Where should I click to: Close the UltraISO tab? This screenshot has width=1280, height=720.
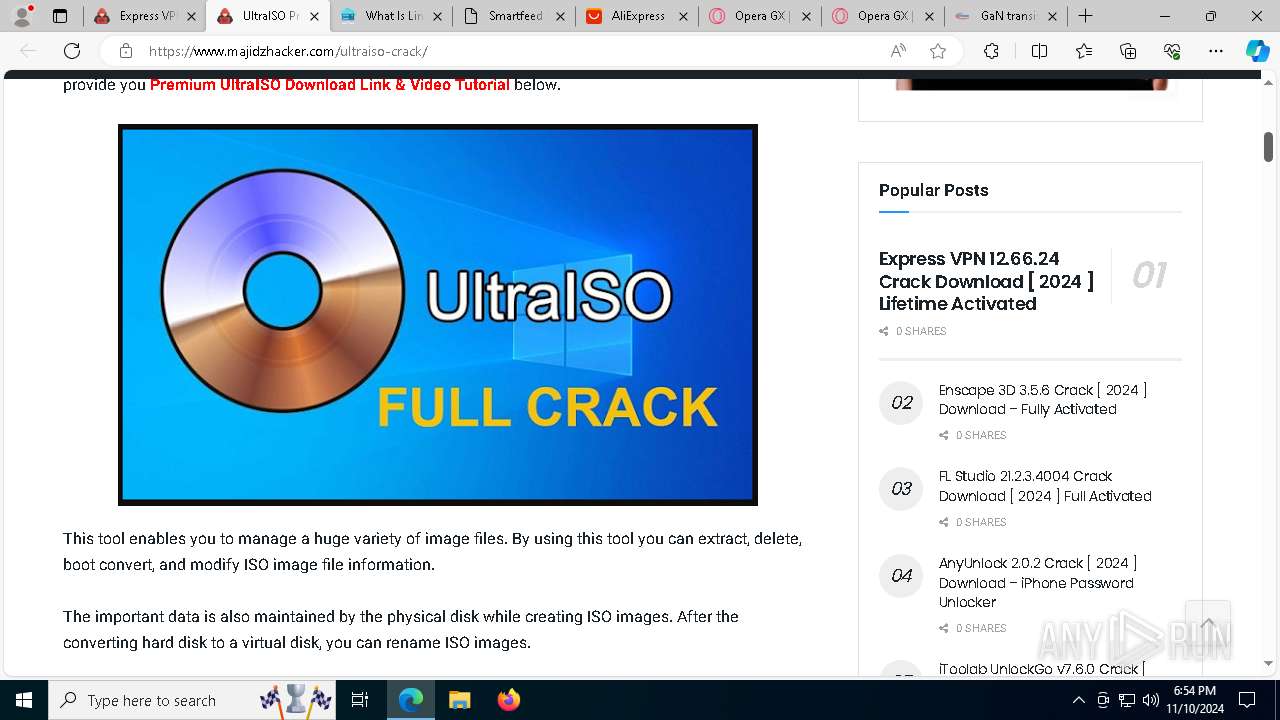pos(314,16)
